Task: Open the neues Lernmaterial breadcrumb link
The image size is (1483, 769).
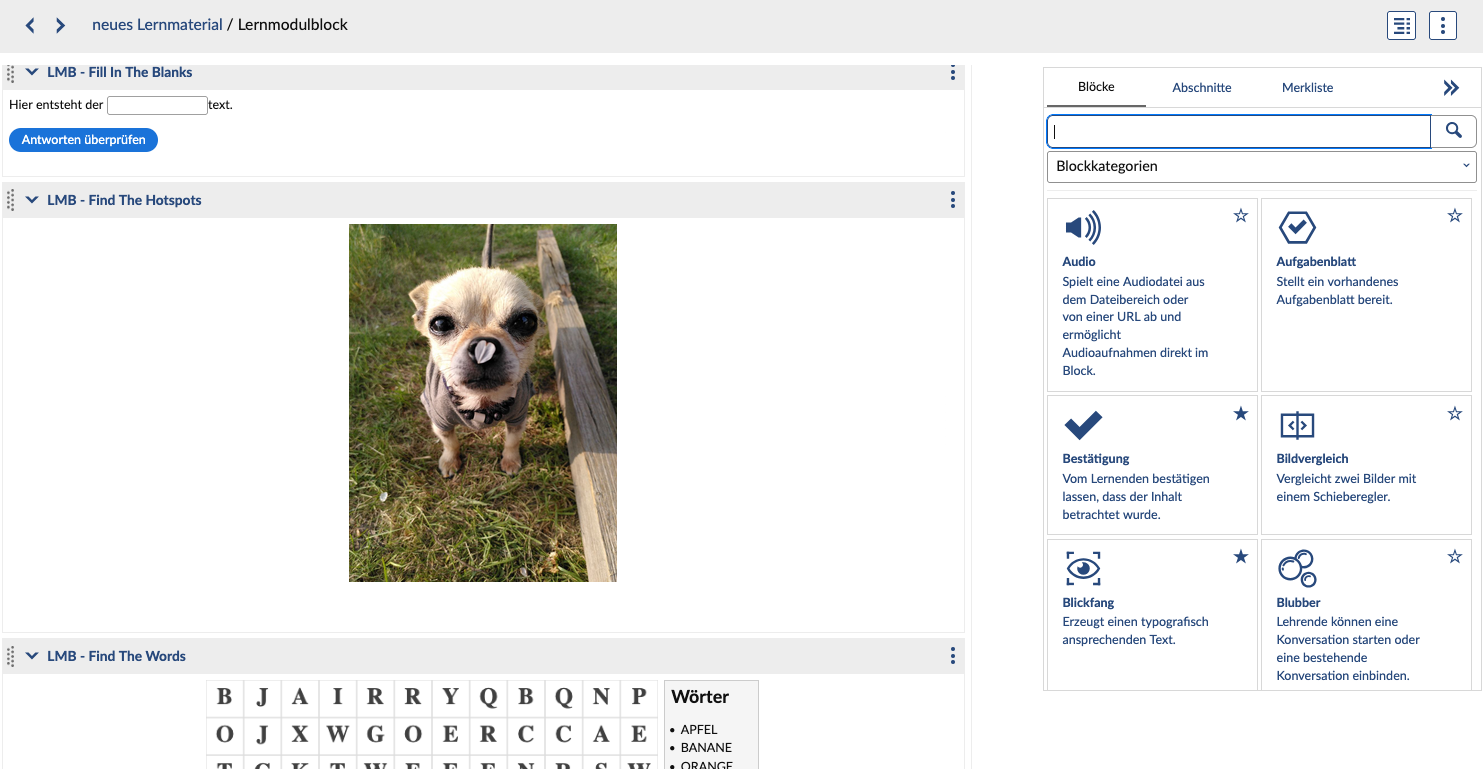Action: 157,25
